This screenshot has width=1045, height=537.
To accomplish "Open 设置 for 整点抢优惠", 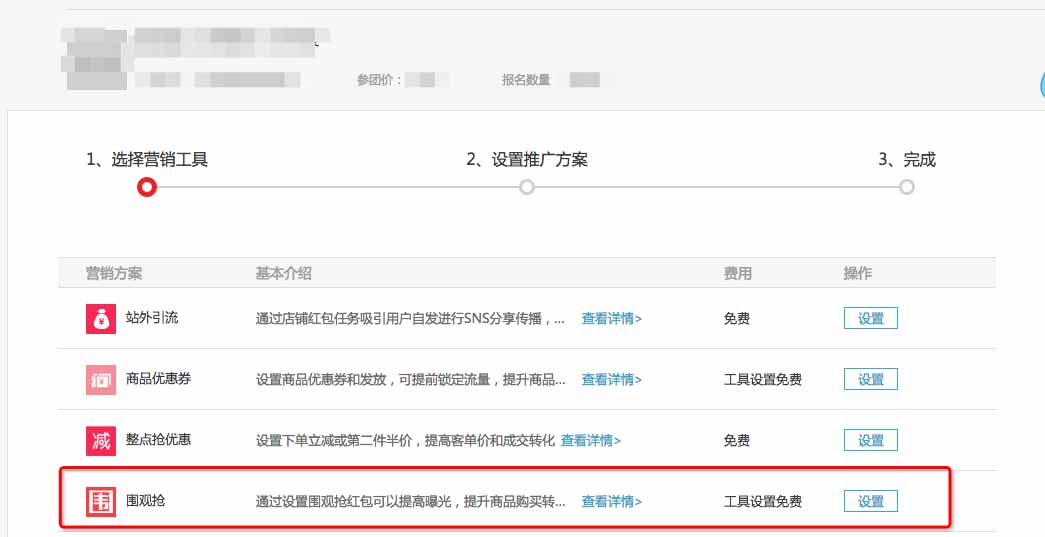I will tap(870, 440).
